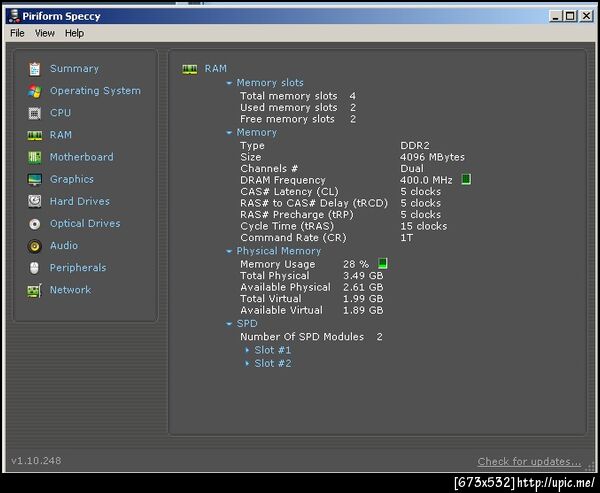Open the Network section label
This screenshot has width=600, height=493.
click(71, 290)
